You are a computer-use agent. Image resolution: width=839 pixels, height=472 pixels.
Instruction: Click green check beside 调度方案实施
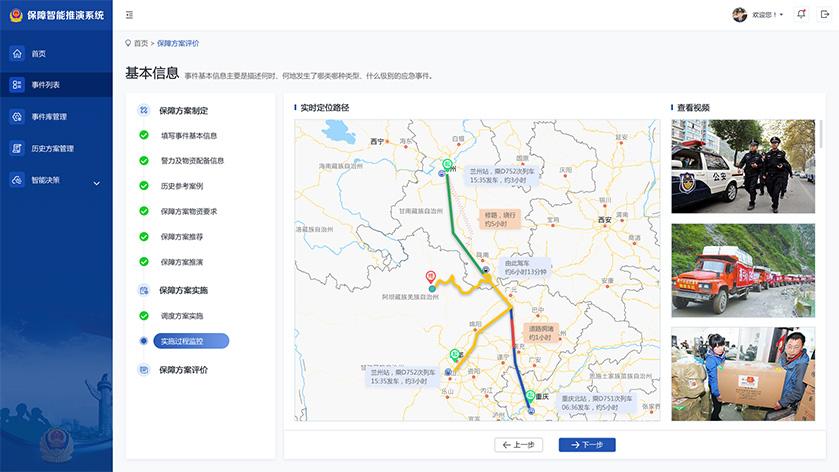click(x=144, y=316)
